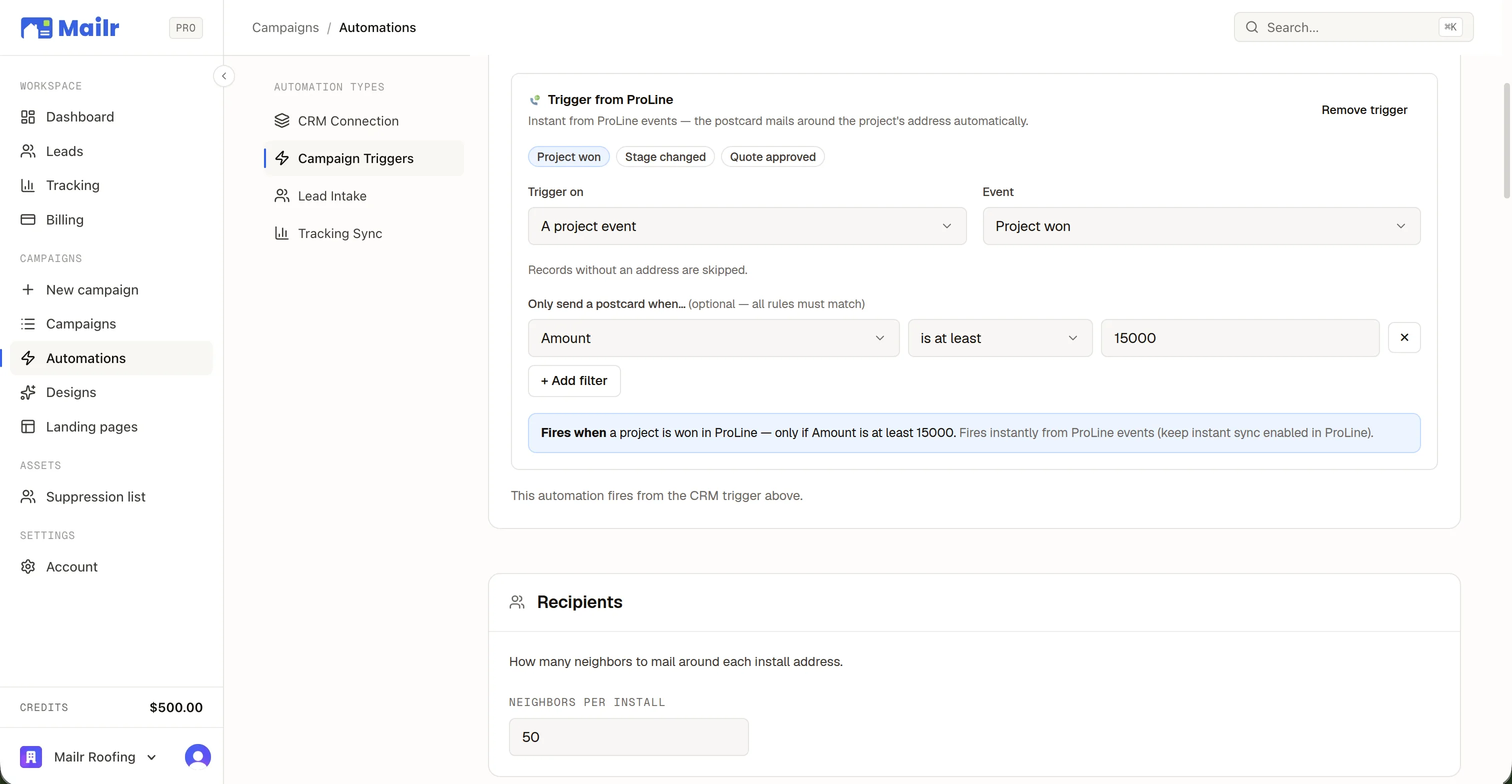Collapse the sidebar with the chevron button

[x=223, y=76]
